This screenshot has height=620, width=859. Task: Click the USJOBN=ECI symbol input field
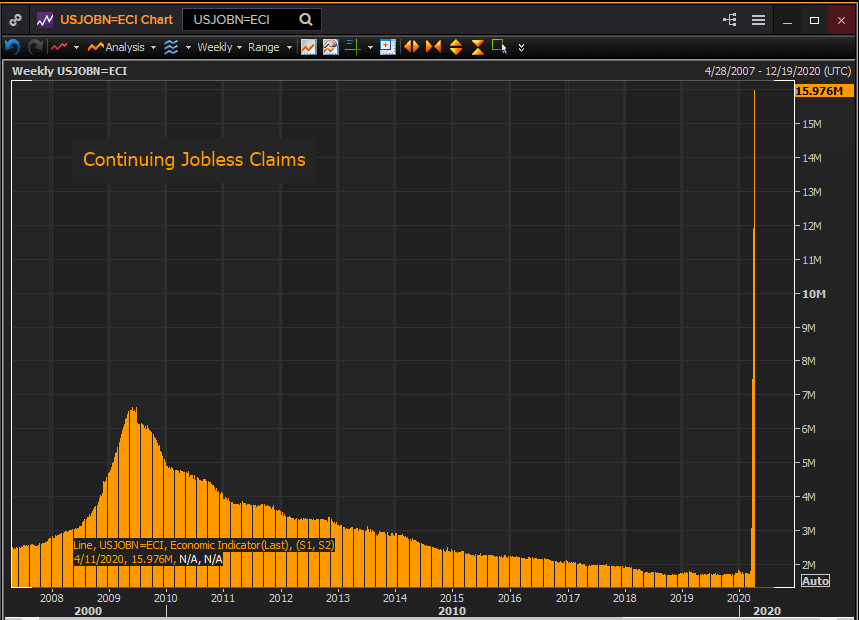(x=240, y=19)
